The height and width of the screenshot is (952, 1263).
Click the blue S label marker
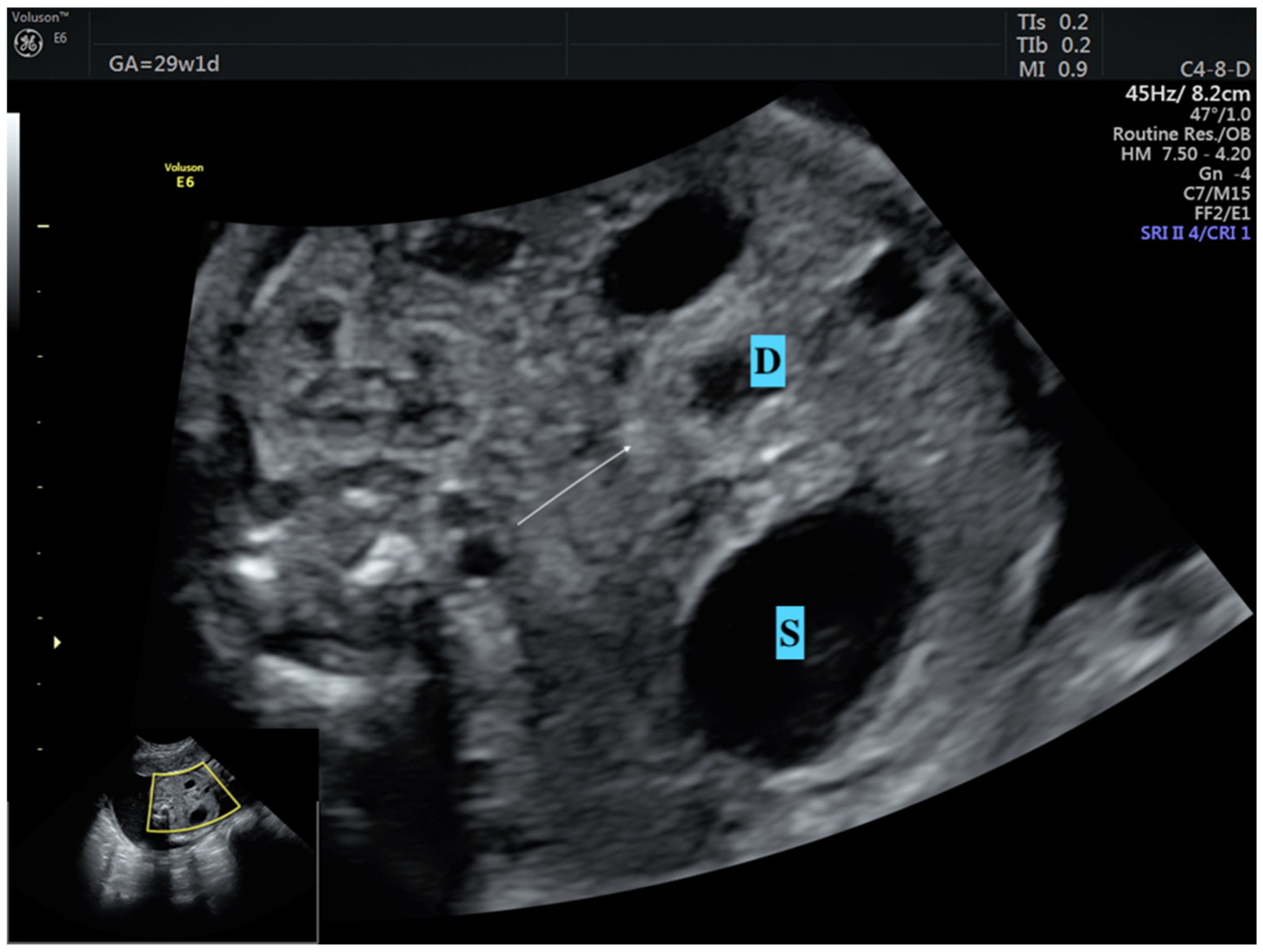pyautogui.click(x=790, y=633)
